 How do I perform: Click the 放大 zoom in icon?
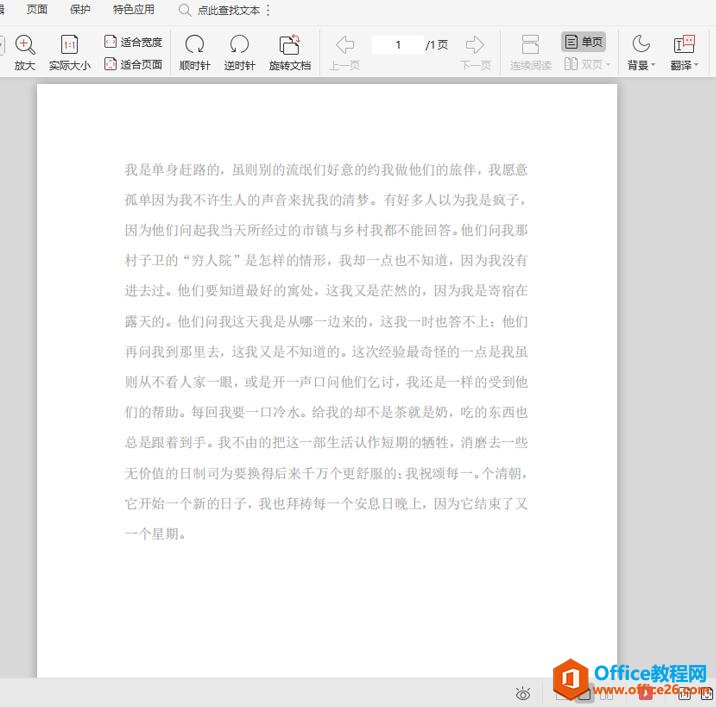25,45
